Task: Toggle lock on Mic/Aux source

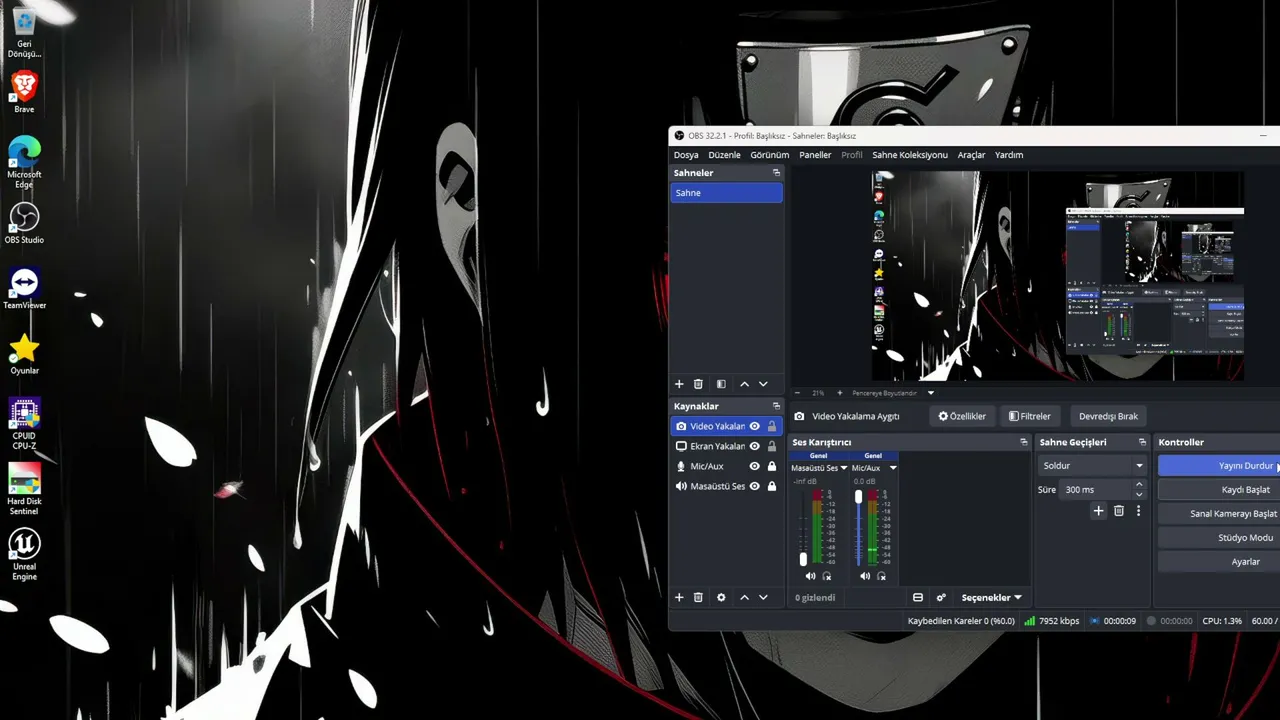Action: [771, 466]
